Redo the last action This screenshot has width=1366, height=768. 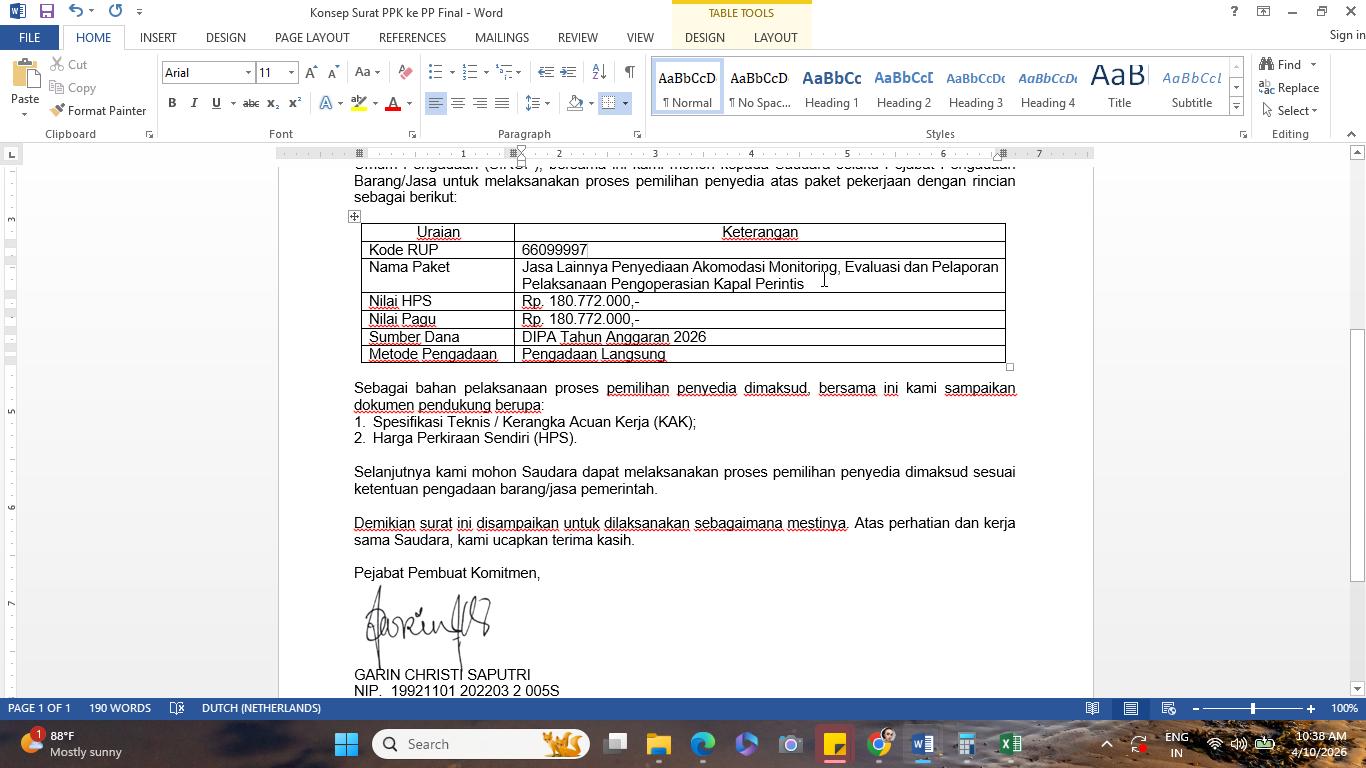coord(115,12)
